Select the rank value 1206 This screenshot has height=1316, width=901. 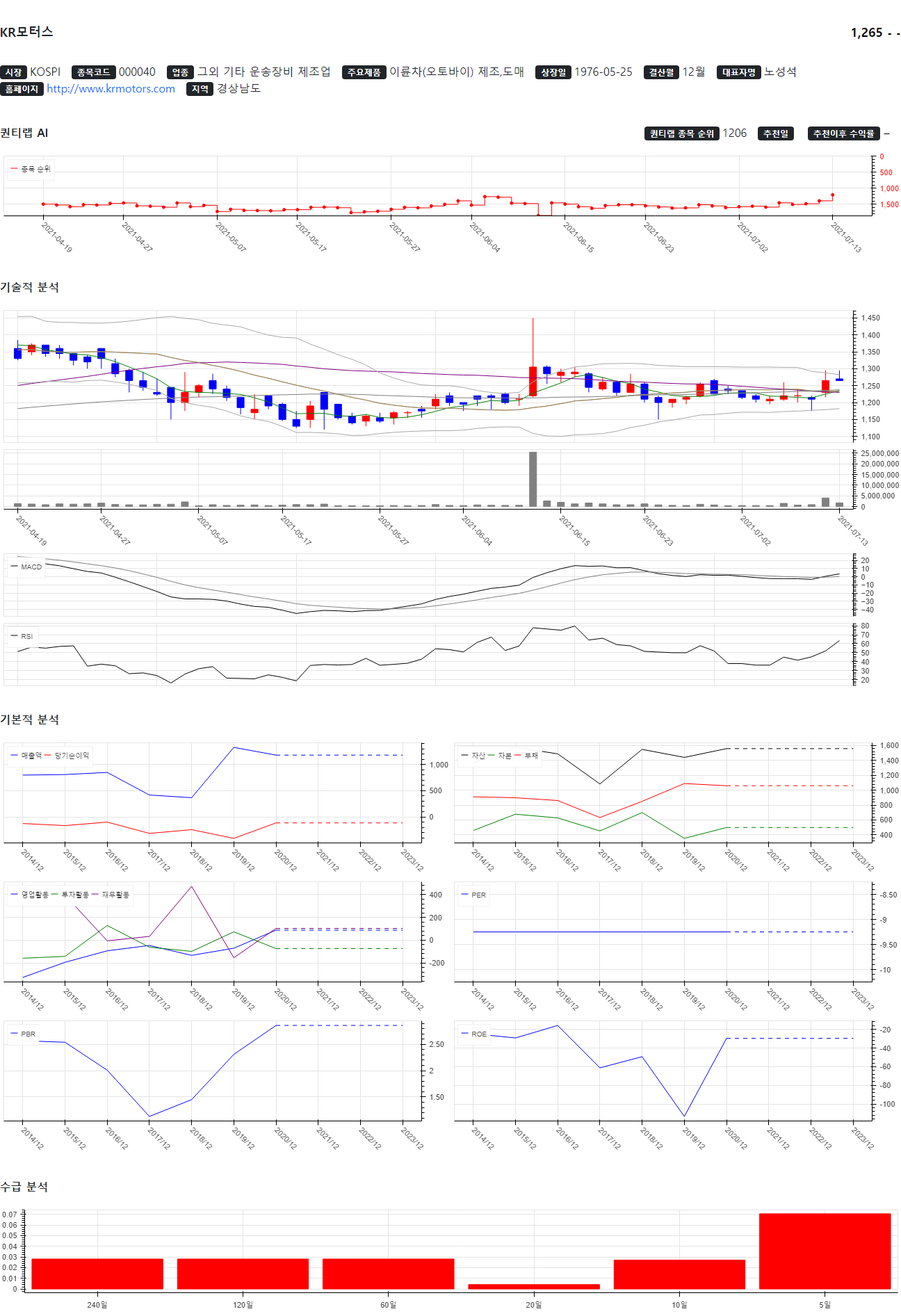(x=734, y=133)
